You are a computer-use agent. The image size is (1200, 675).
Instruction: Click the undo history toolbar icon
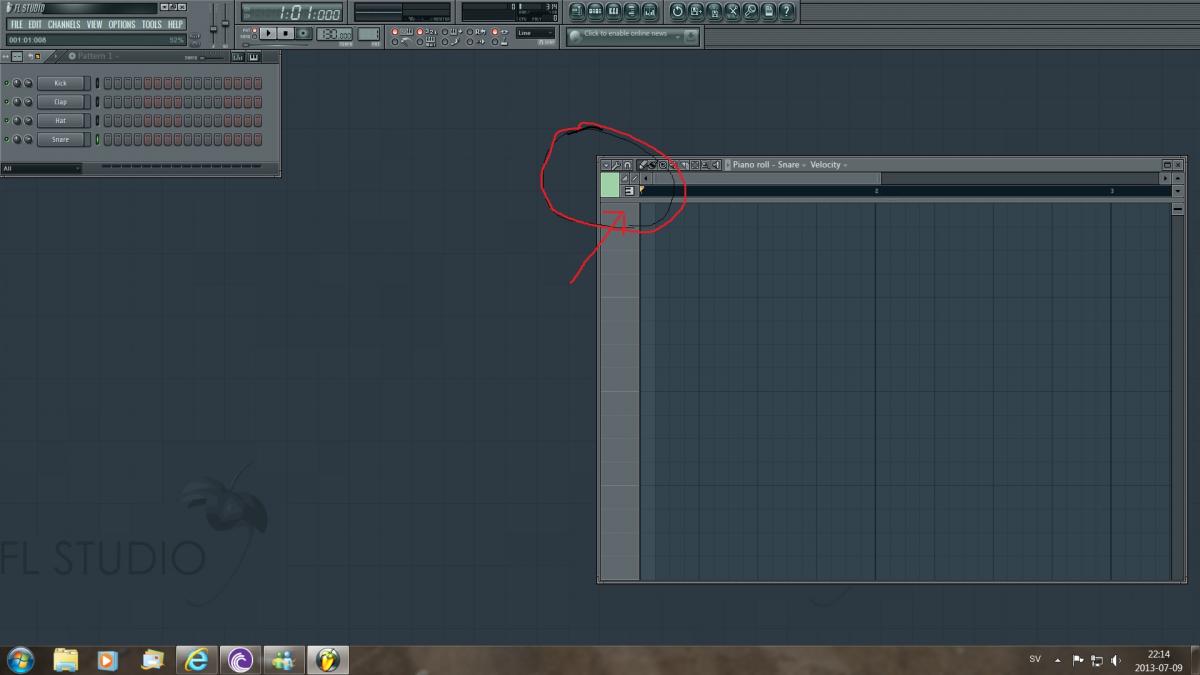(678, 11)
